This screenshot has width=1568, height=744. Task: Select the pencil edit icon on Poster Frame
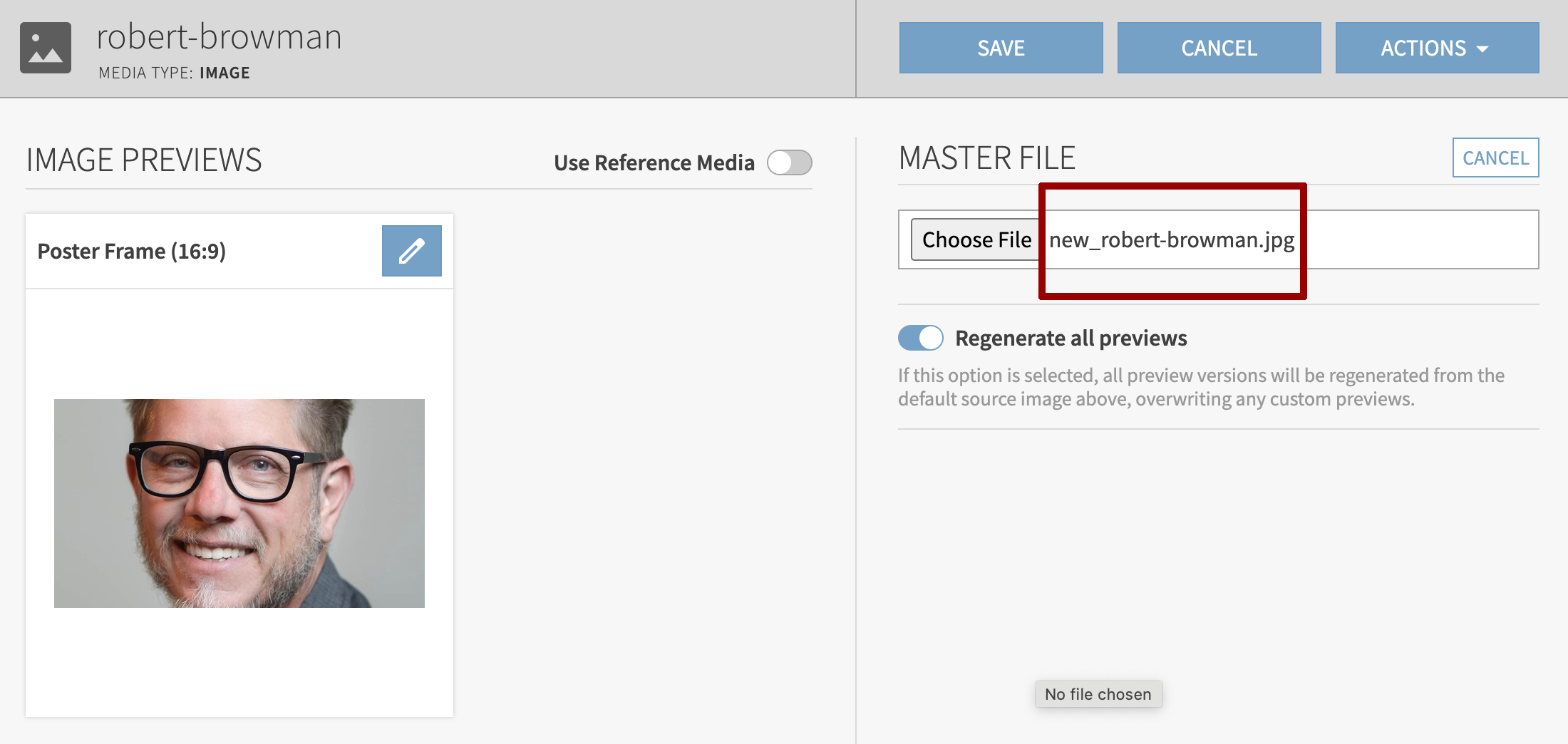[x=411, y=250]
